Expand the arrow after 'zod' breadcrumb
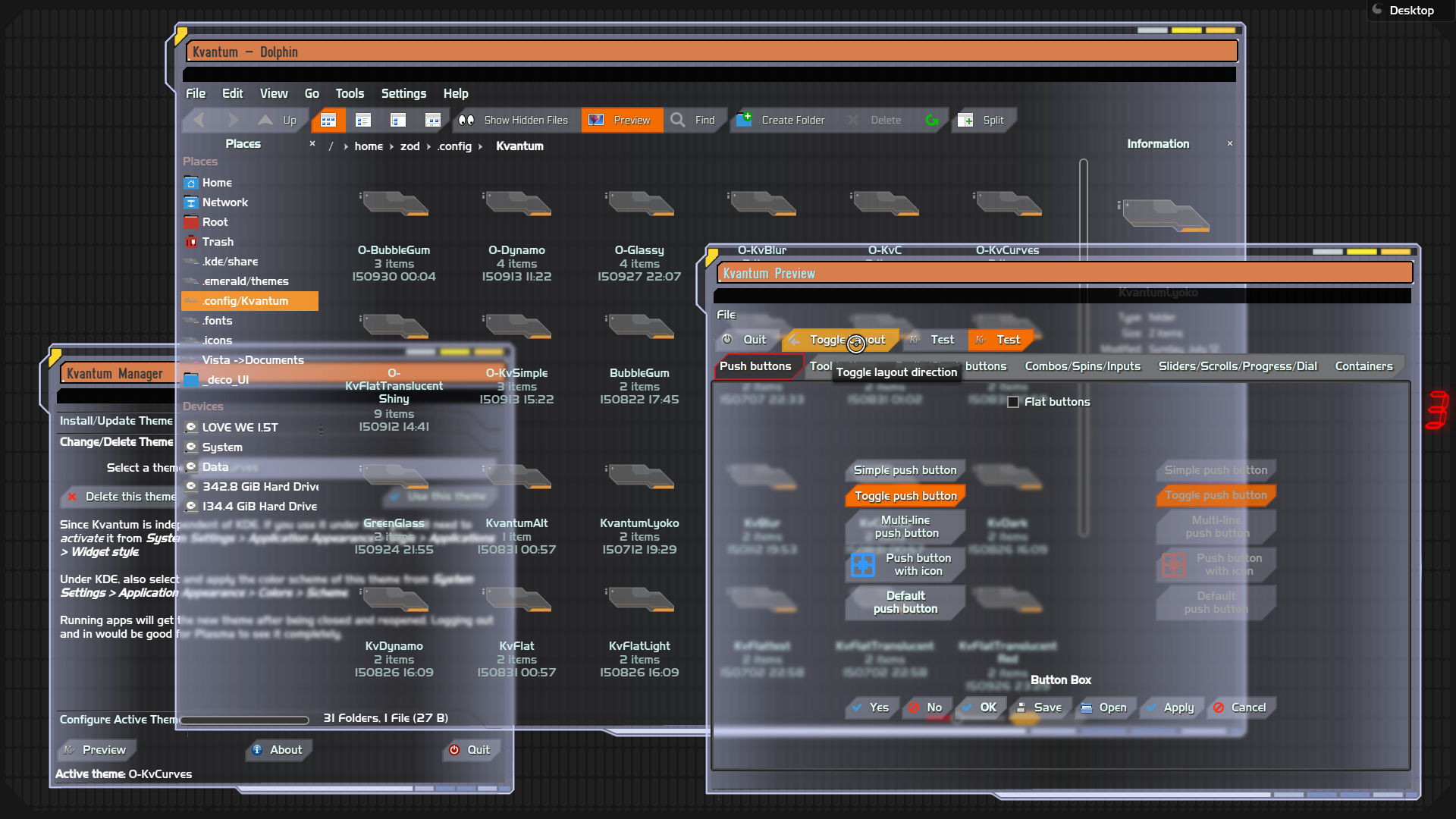 [428, 146]
